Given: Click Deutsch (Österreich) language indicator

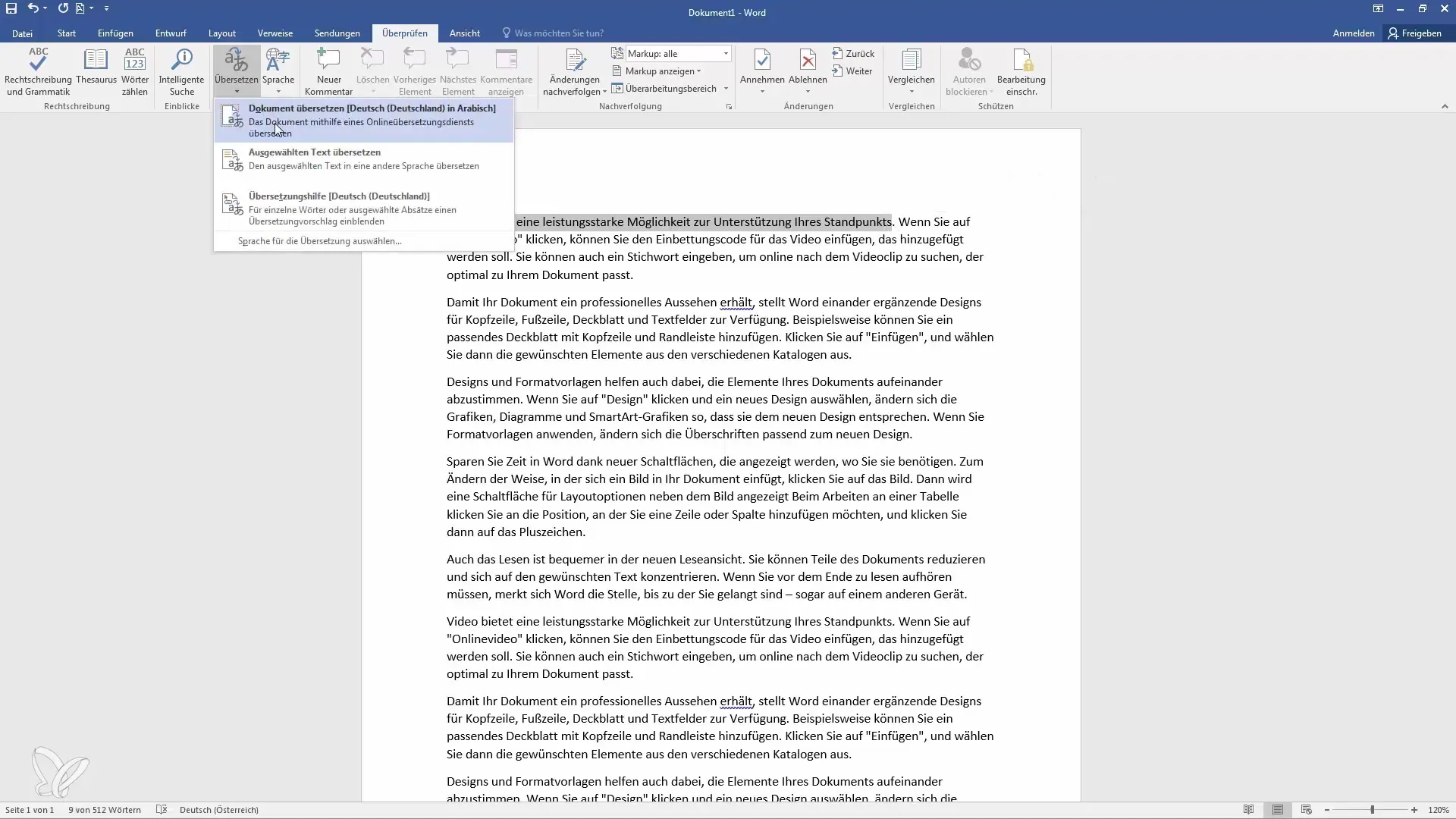Looking at the screenshot, I should (x=219, y=810).
